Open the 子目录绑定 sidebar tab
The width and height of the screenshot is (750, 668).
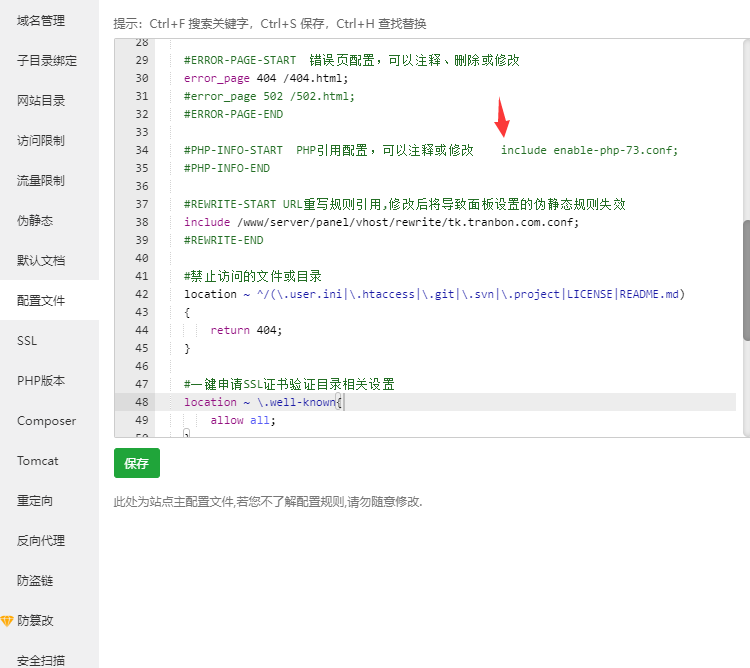coord(47,61)
